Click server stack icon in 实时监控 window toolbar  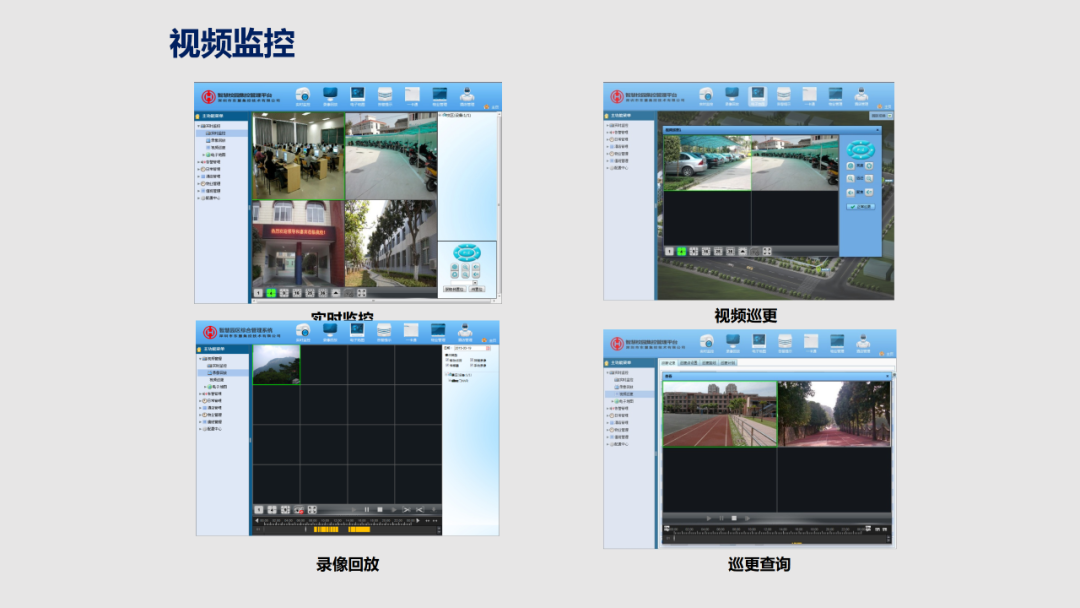385,94
